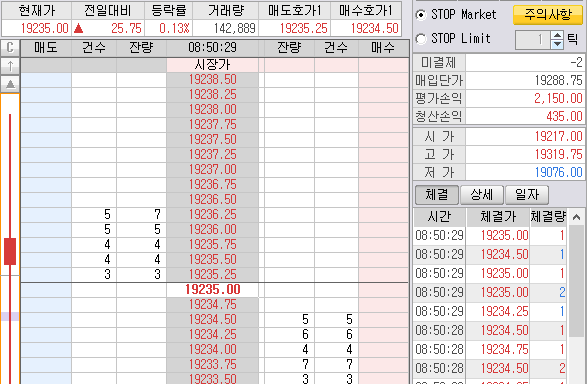This screenshot has height=384, width=587.
Task: Click the 시장가 market price row
Action: click(212, 65)
